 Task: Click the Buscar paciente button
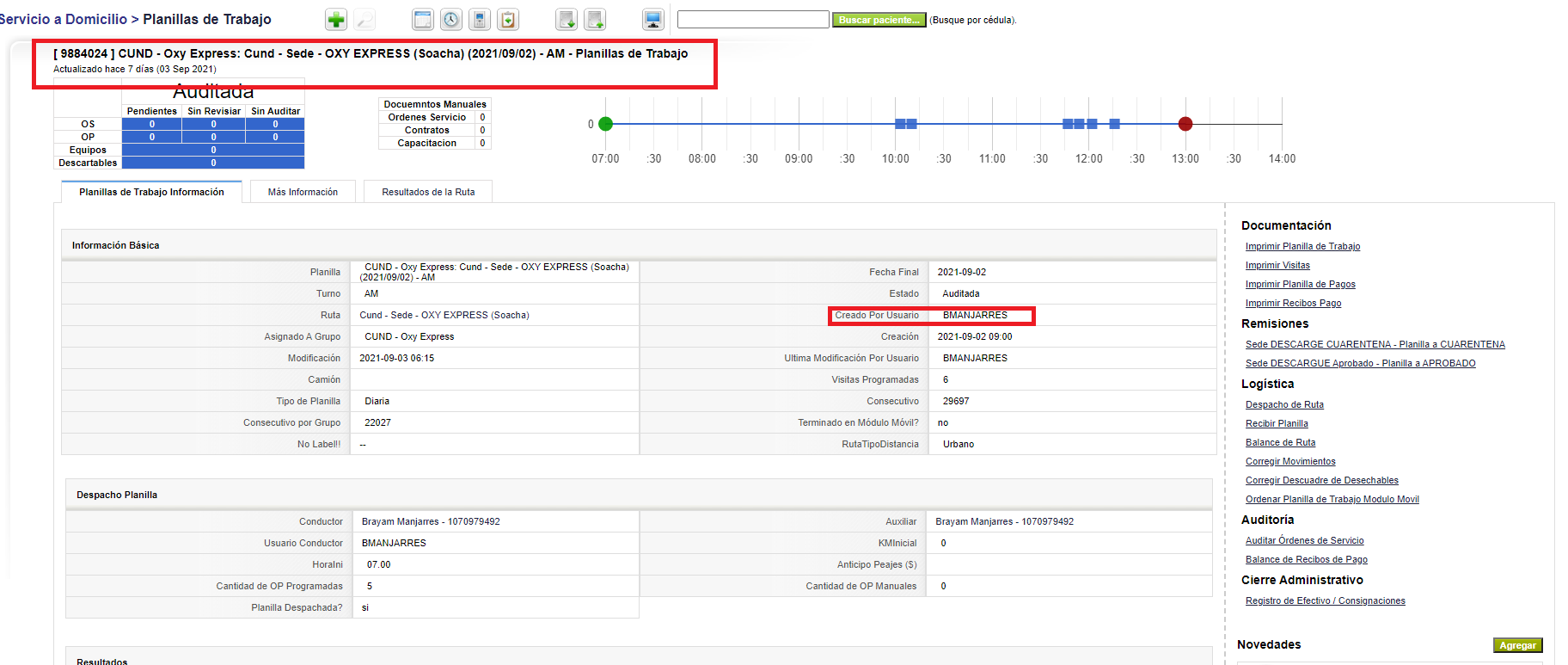pyautogui.click(x=879, y=20)
